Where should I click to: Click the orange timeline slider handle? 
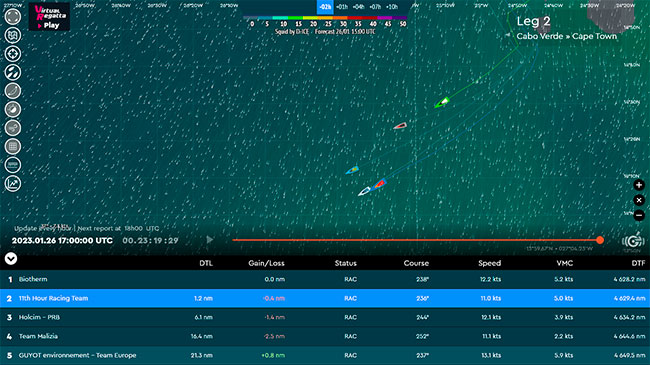[600, 240]
